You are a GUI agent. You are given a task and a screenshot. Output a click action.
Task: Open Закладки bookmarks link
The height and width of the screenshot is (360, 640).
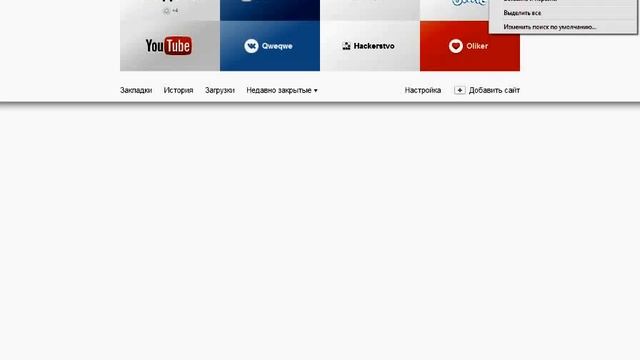pos(136,90)
